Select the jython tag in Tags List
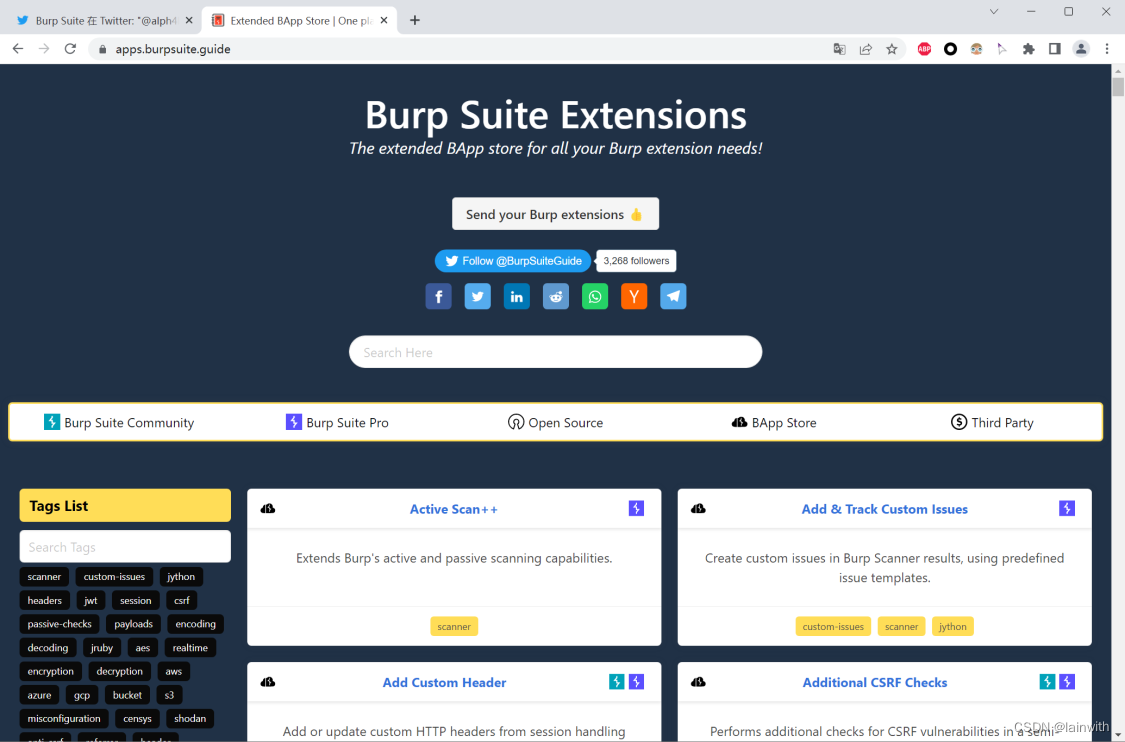 [x=181, y=576]
